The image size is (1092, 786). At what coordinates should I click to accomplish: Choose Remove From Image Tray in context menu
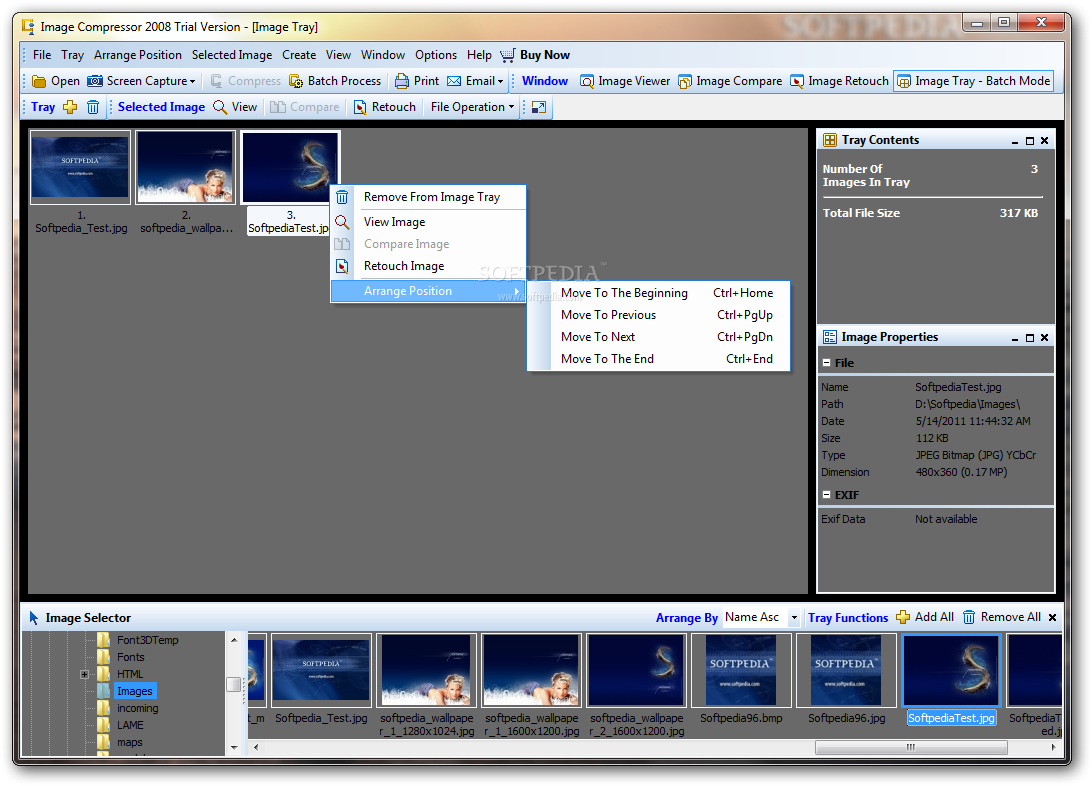pos(428,198)
